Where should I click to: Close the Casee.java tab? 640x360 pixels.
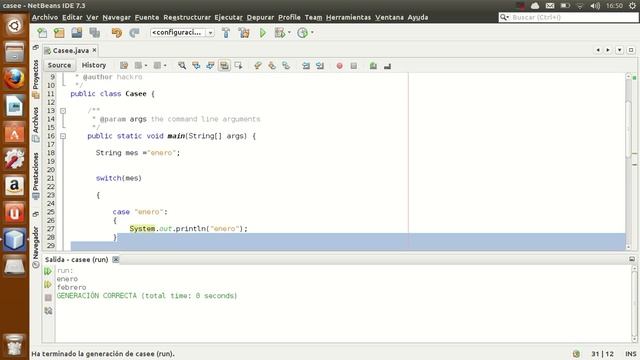pos(94,50)
